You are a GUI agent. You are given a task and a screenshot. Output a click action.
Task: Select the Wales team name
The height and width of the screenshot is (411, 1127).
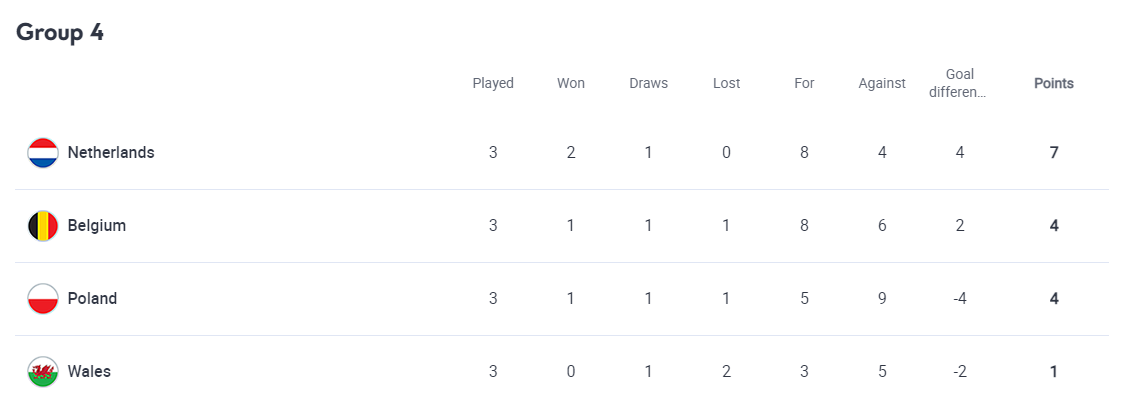pos(89,372)
